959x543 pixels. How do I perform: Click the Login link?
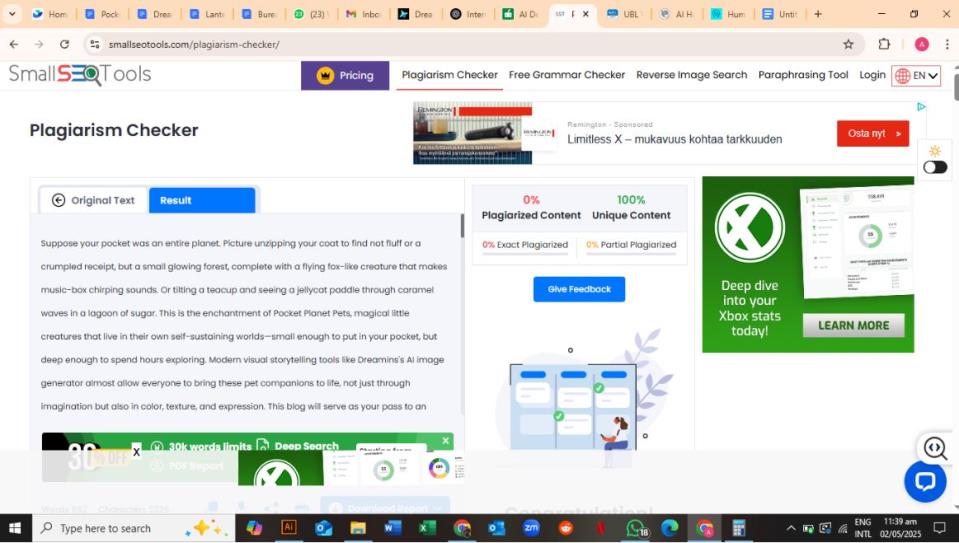872,75
